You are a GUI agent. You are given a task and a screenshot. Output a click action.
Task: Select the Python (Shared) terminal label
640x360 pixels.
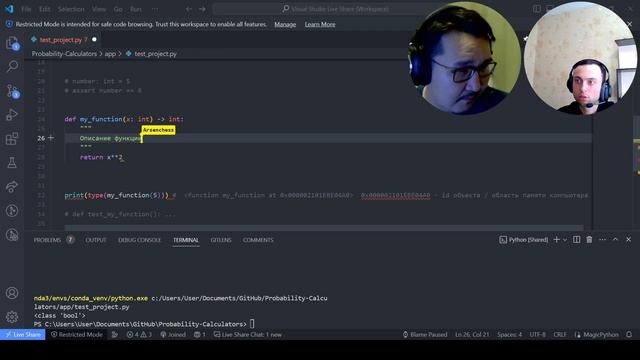coord(524,240)
